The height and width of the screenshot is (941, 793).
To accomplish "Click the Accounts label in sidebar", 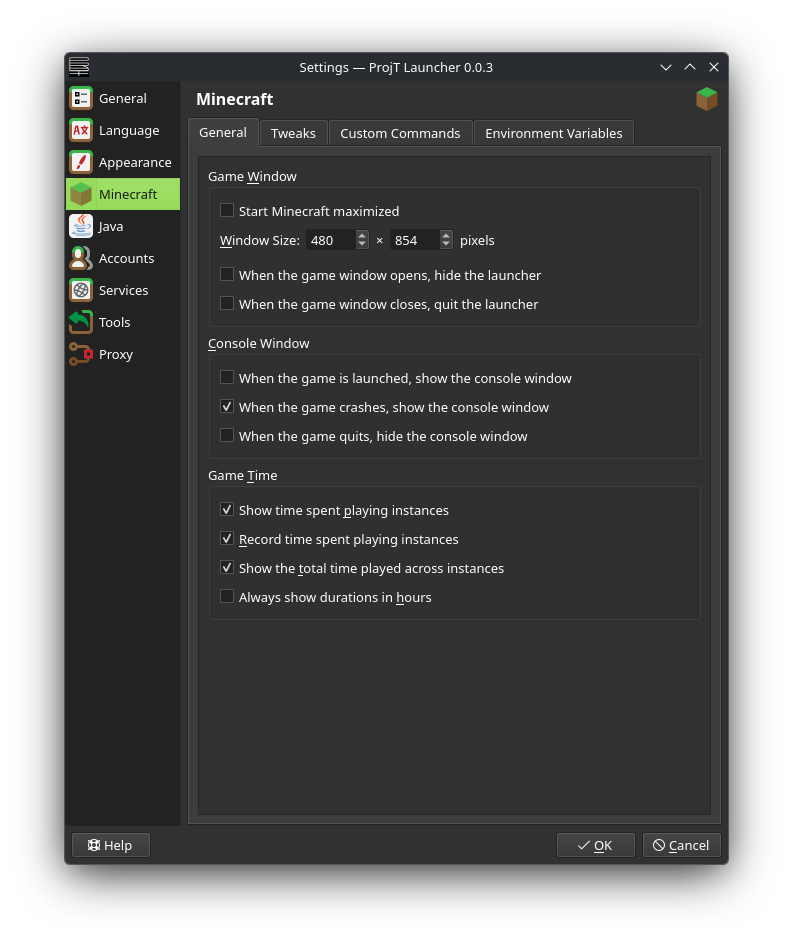I will pos(127,258).
